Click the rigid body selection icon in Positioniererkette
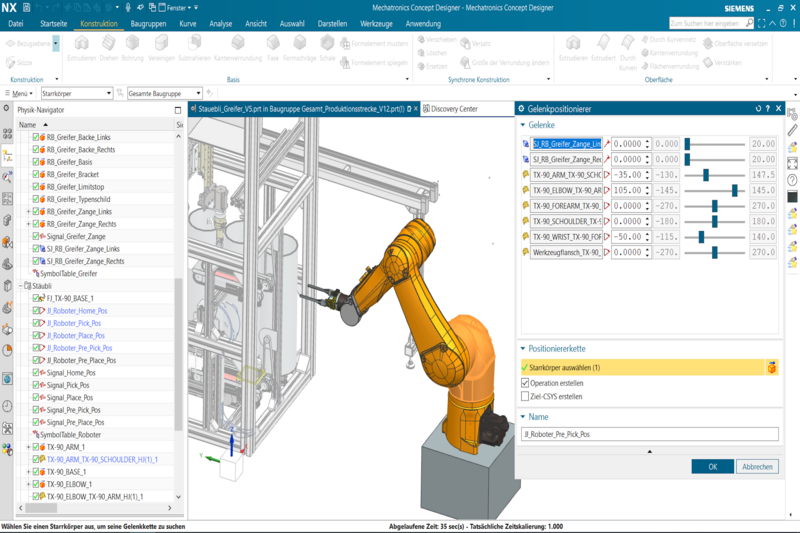 pyautogui.click(x=772, y=367)
